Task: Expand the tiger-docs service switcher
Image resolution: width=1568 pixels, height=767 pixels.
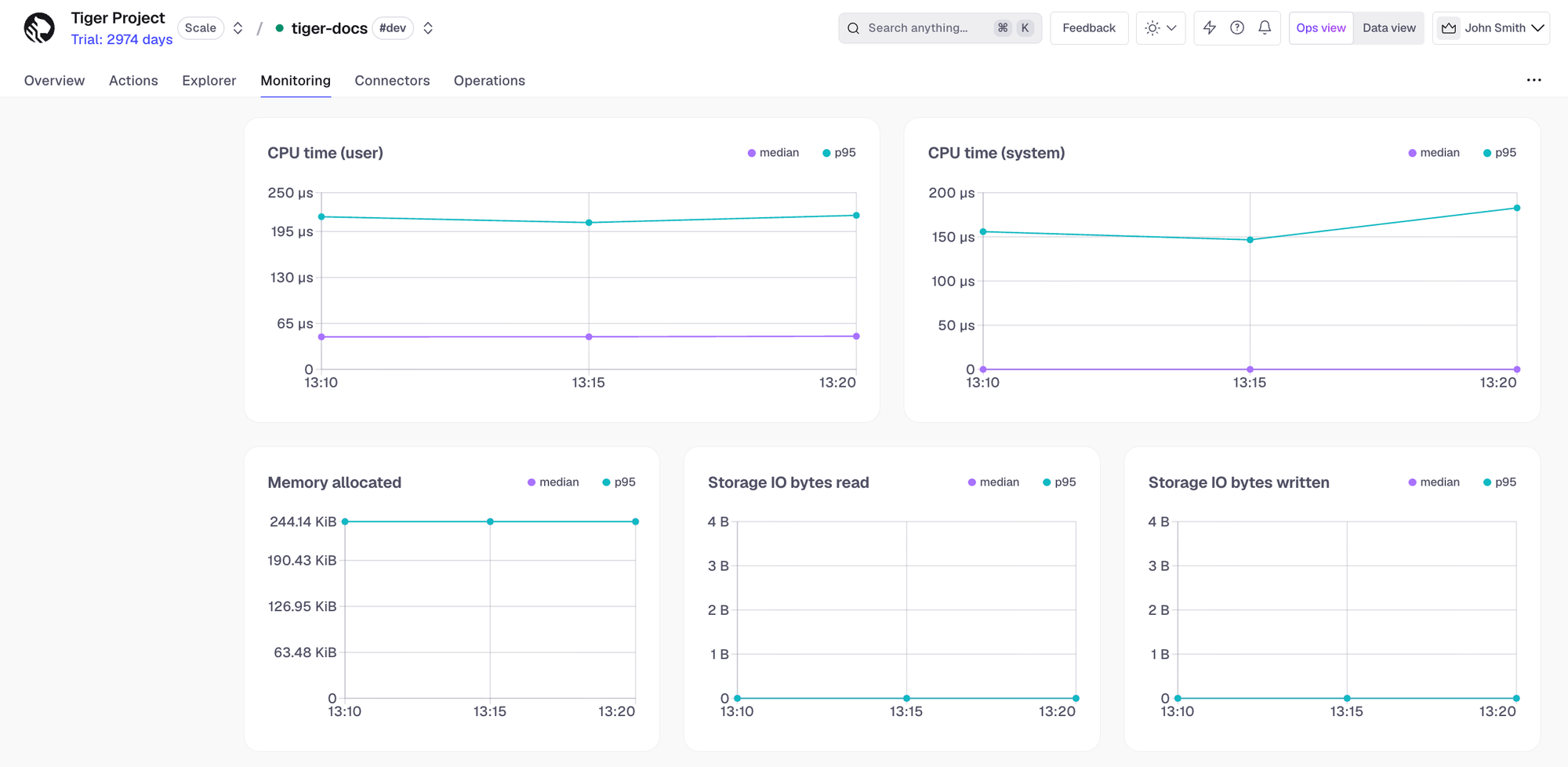Action: pyautogui.click(x=428, y=28)
